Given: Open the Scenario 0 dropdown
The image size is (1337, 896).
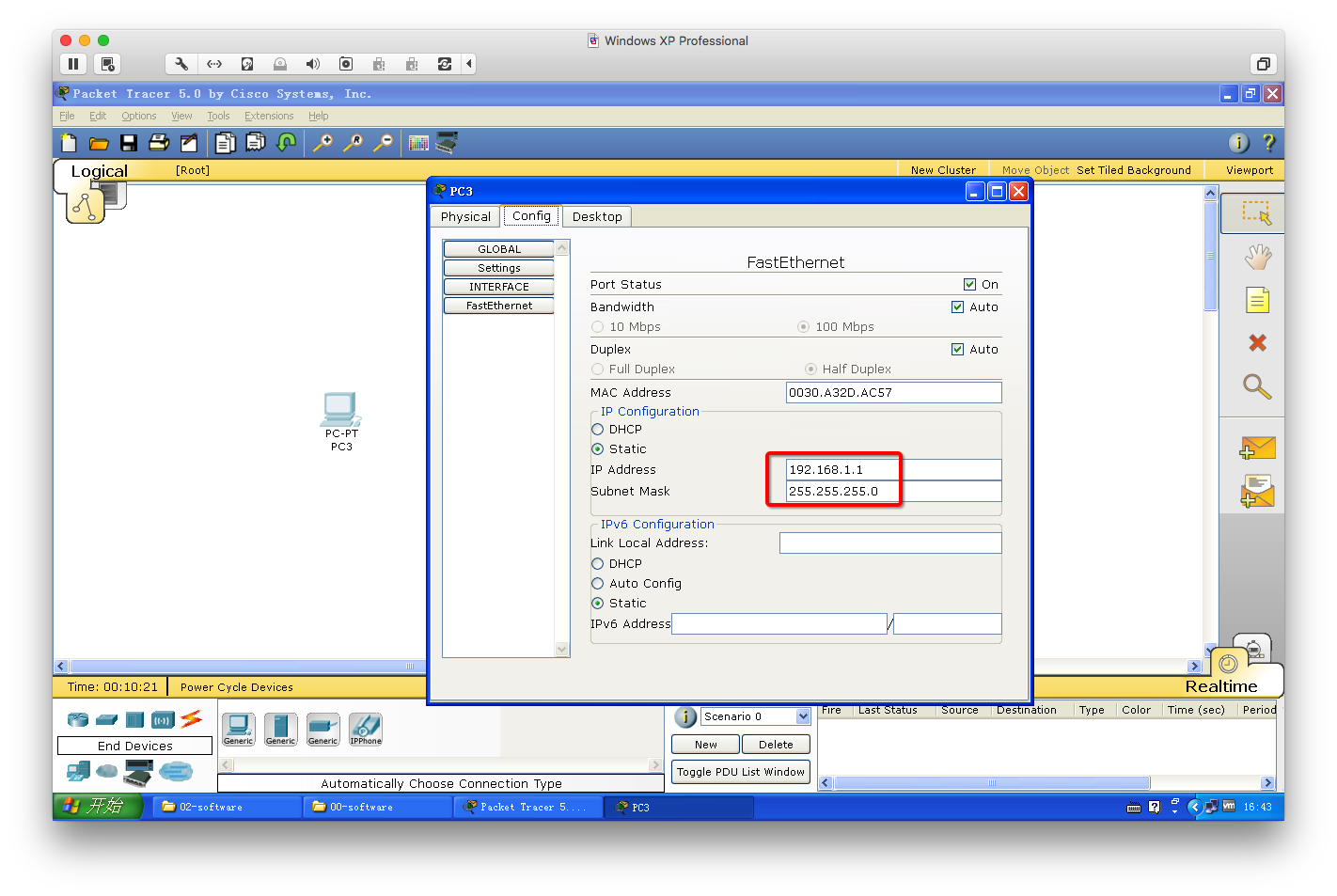Looking at the screenshot, I should [803, 716].
